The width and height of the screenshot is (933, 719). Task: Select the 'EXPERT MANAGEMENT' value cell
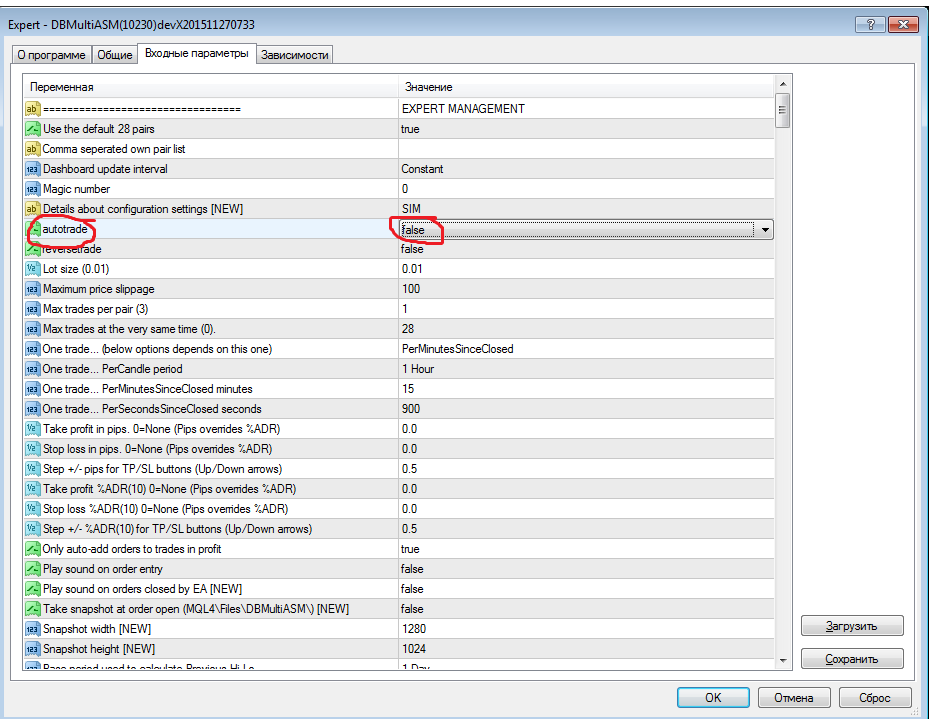click(x=463, y=109)
